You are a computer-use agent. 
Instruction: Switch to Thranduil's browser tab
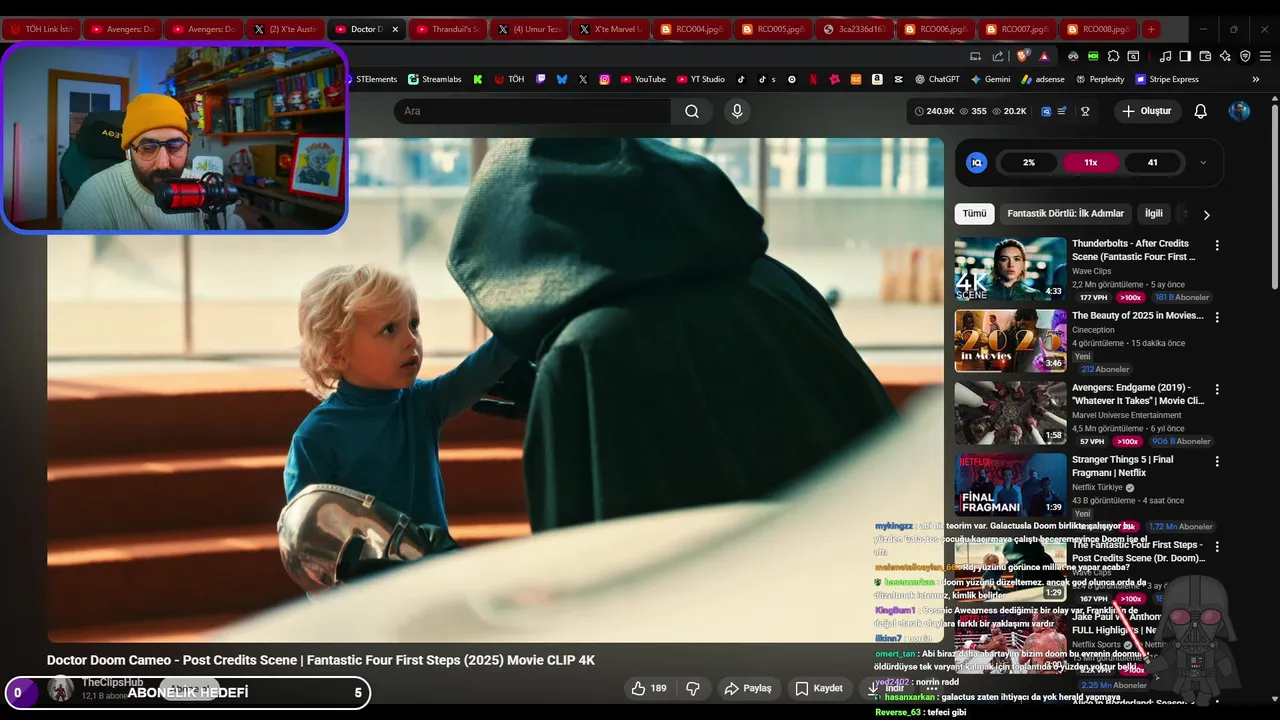tap(446, 29)
